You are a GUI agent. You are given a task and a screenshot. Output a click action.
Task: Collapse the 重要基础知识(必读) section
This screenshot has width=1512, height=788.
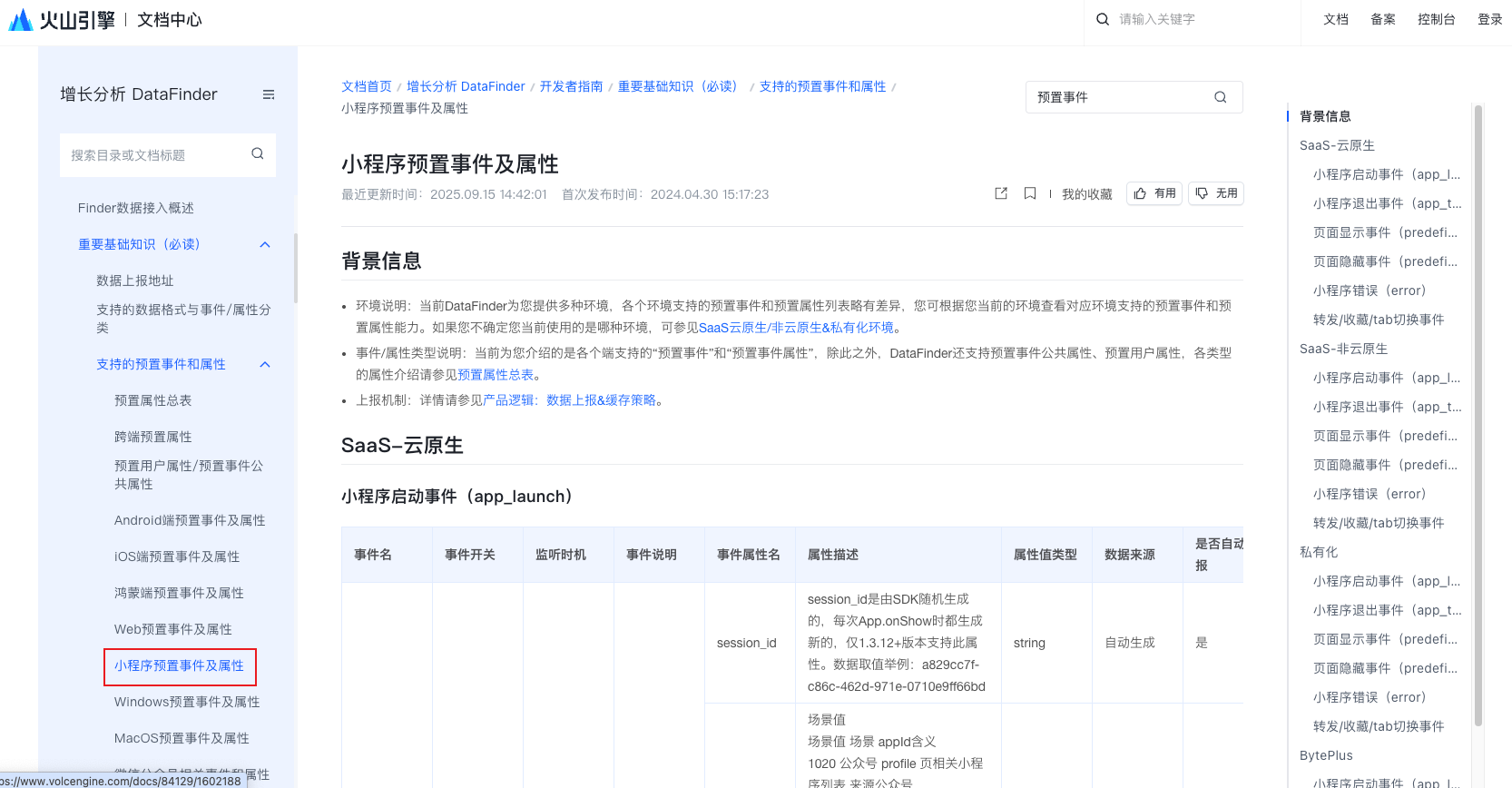click(x=265, y=244)
